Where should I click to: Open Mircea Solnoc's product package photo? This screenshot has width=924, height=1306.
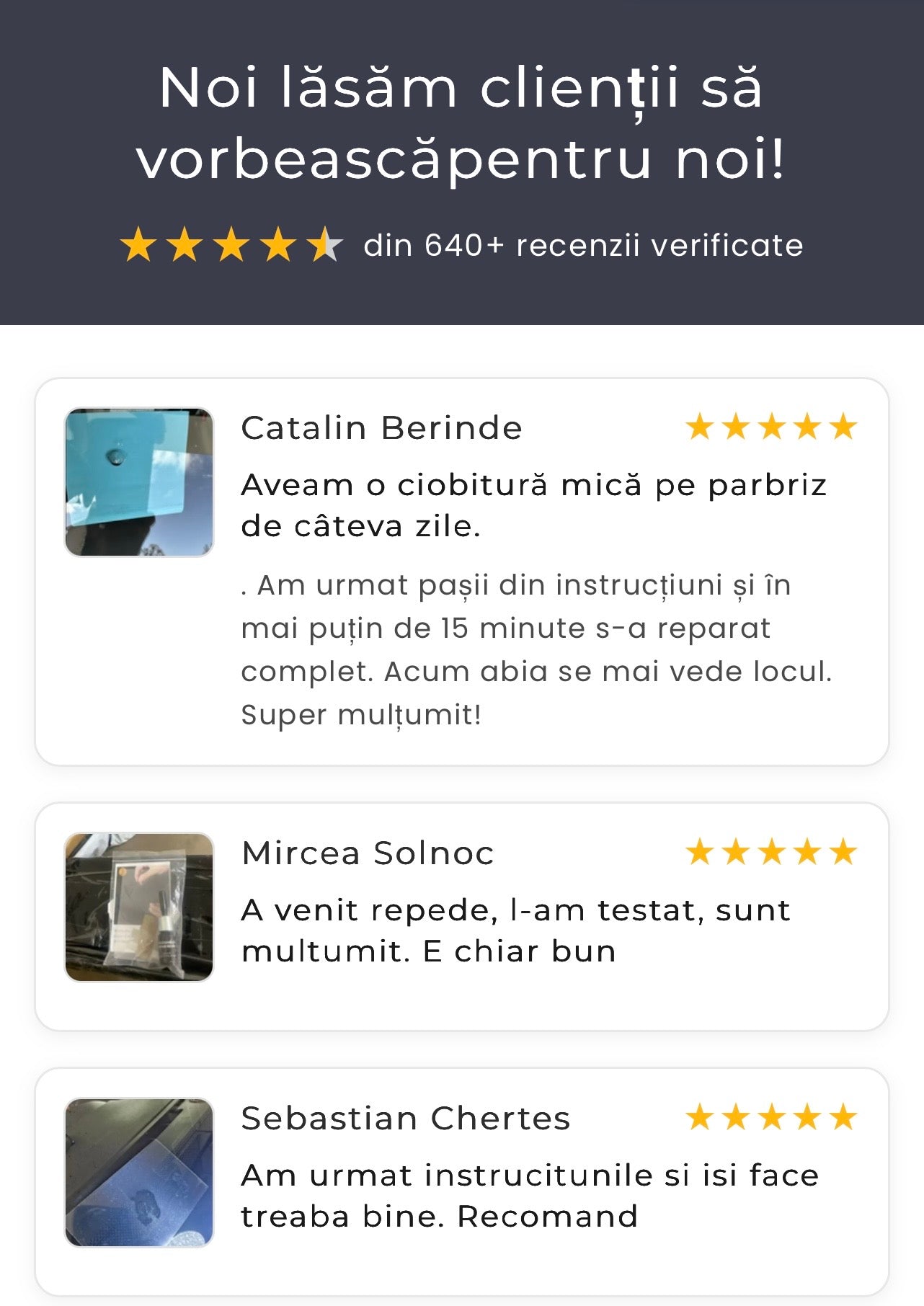[139, 907]
